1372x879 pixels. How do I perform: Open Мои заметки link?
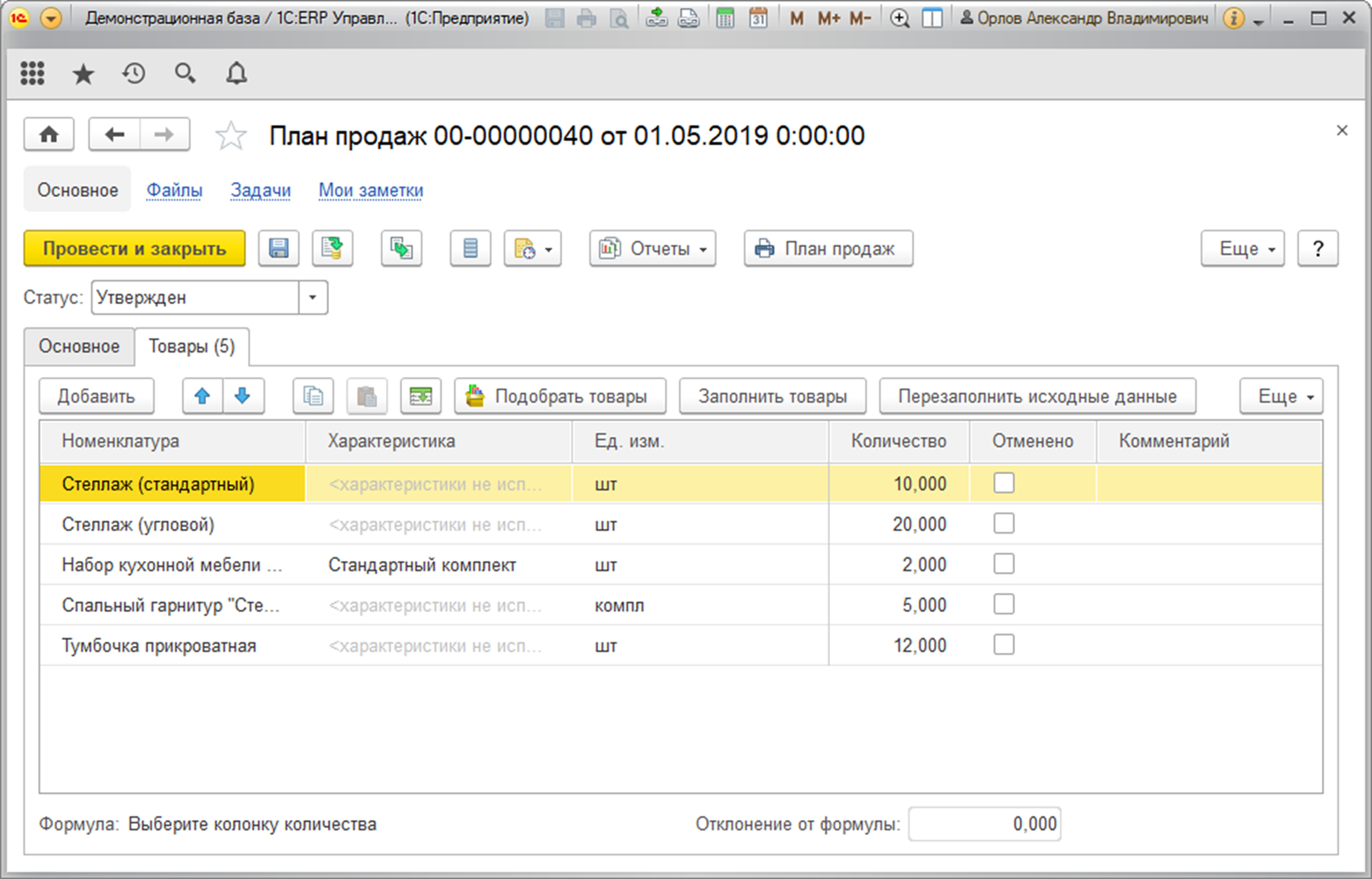[x=371, y=190]
